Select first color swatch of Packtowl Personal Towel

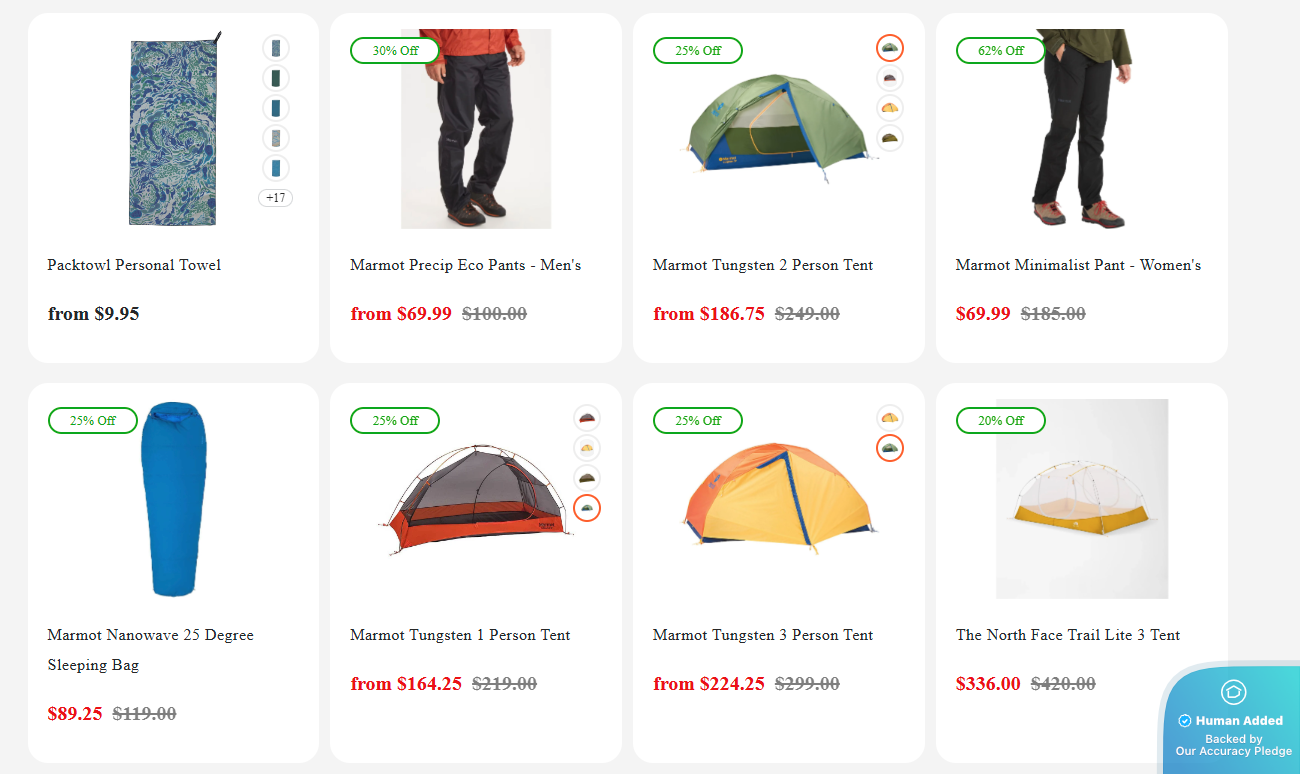point(276,48)
